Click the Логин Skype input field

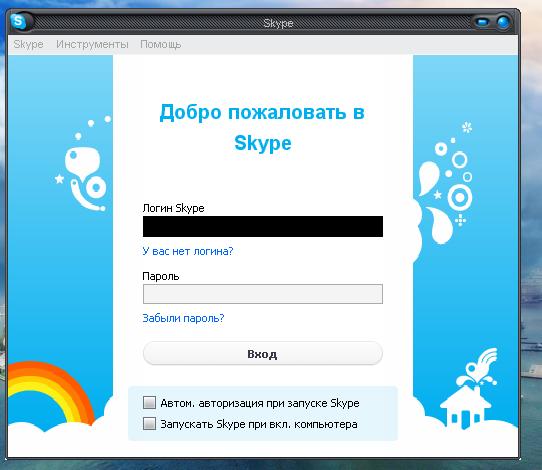(x=263, y=226)
